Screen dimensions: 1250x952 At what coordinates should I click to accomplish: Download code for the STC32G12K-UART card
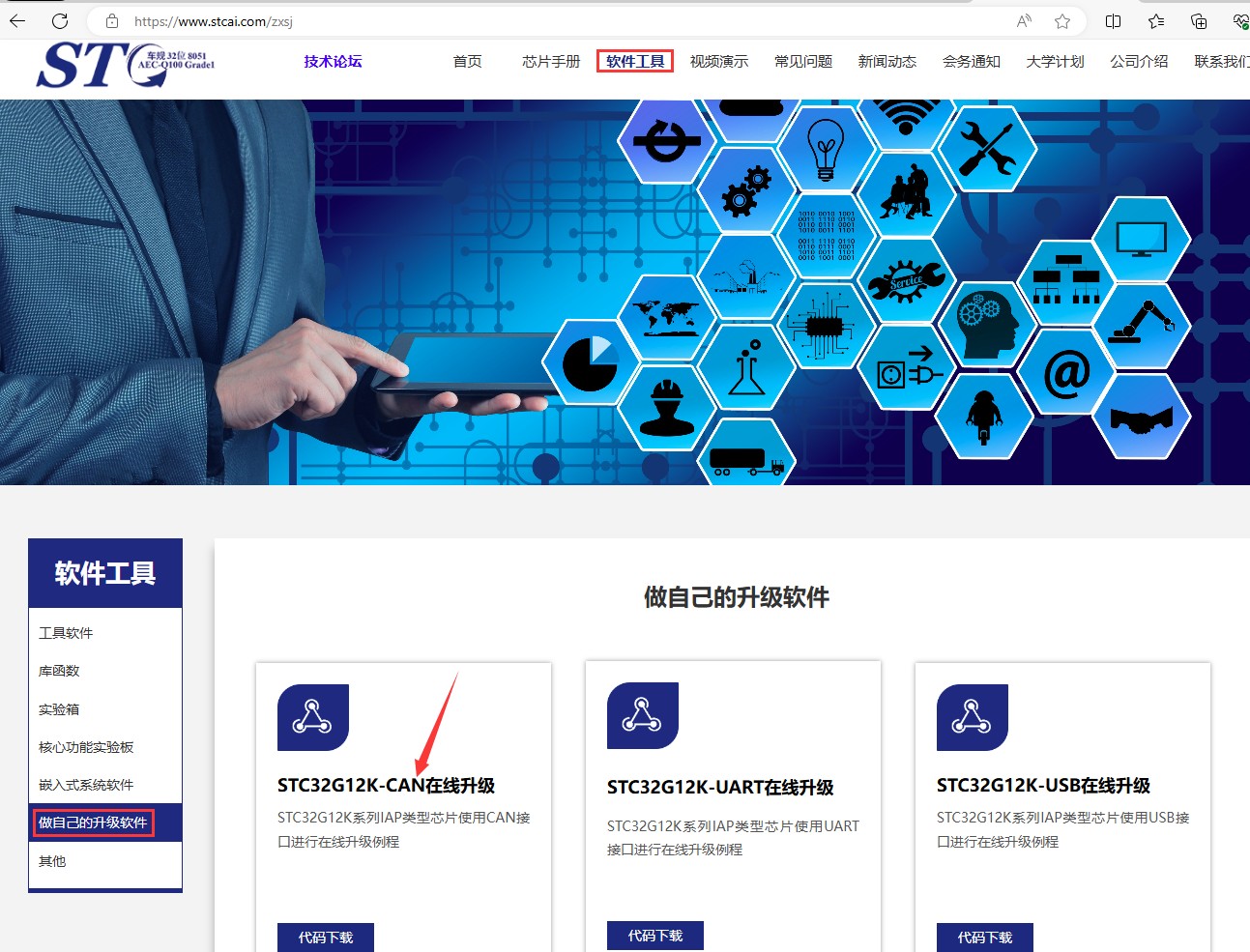coord(655,936)
